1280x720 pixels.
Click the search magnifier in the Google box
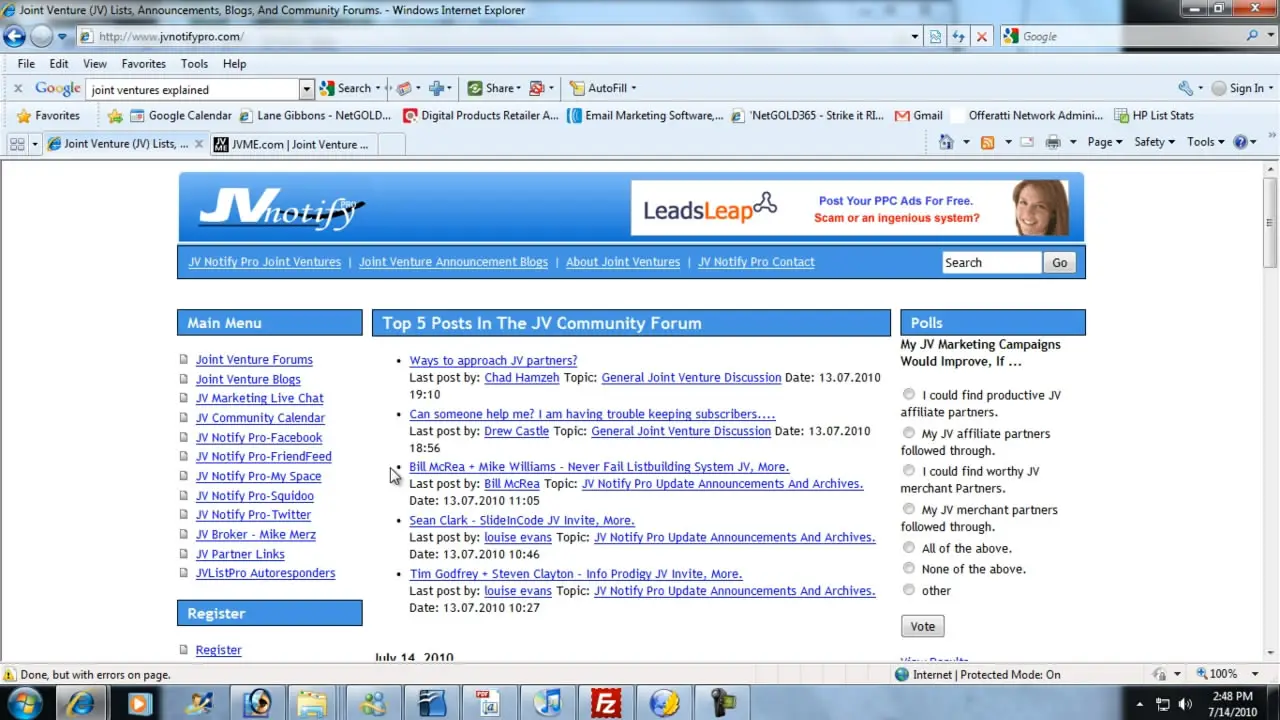point(1253,36)
